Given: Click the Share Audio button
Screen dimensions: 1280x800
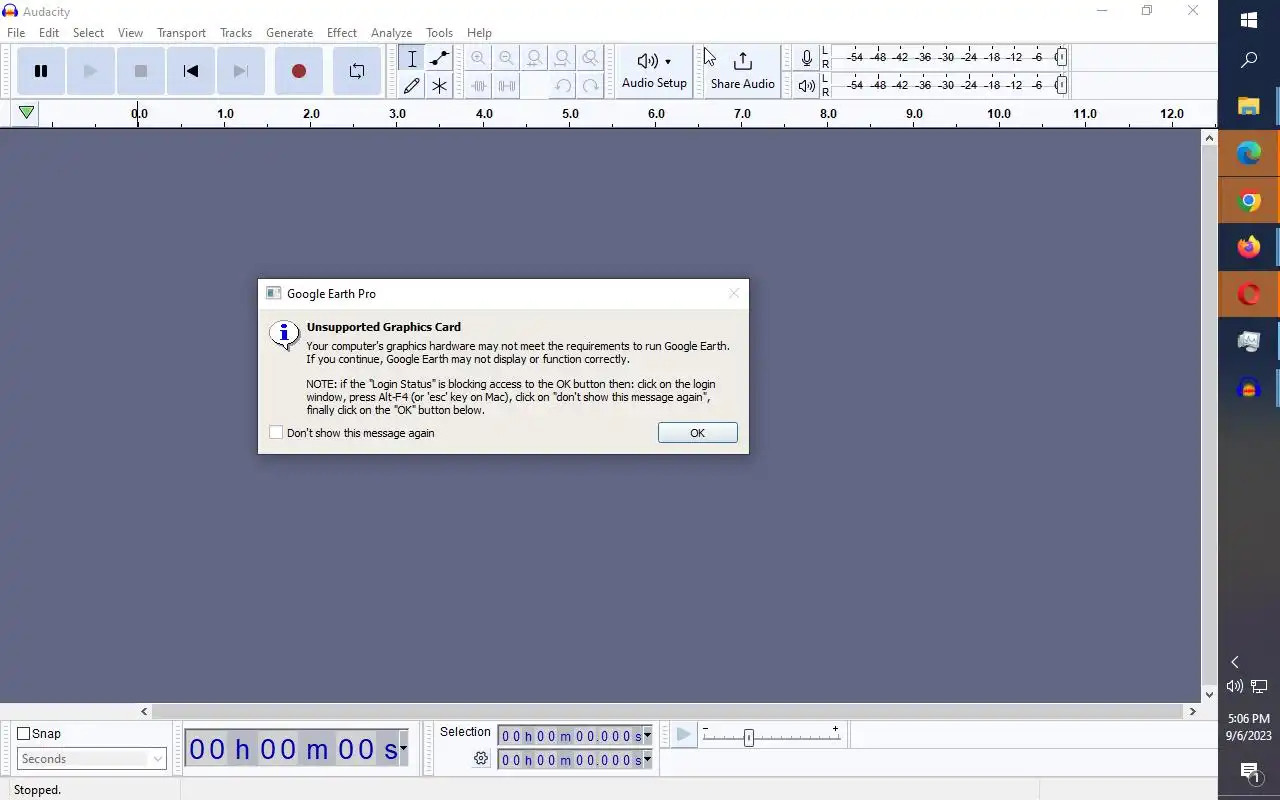Looking at the screenshot, I should click(x=742, y=71).
